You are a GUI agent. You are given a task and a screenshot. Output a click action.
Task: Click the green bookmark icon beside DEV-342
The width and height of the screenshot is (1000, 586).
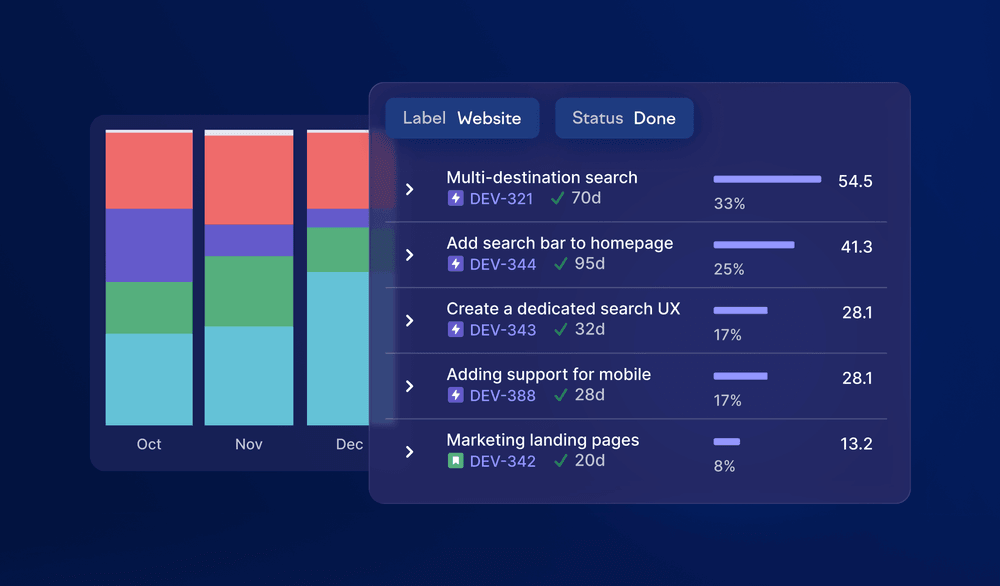tap(456, 461)
